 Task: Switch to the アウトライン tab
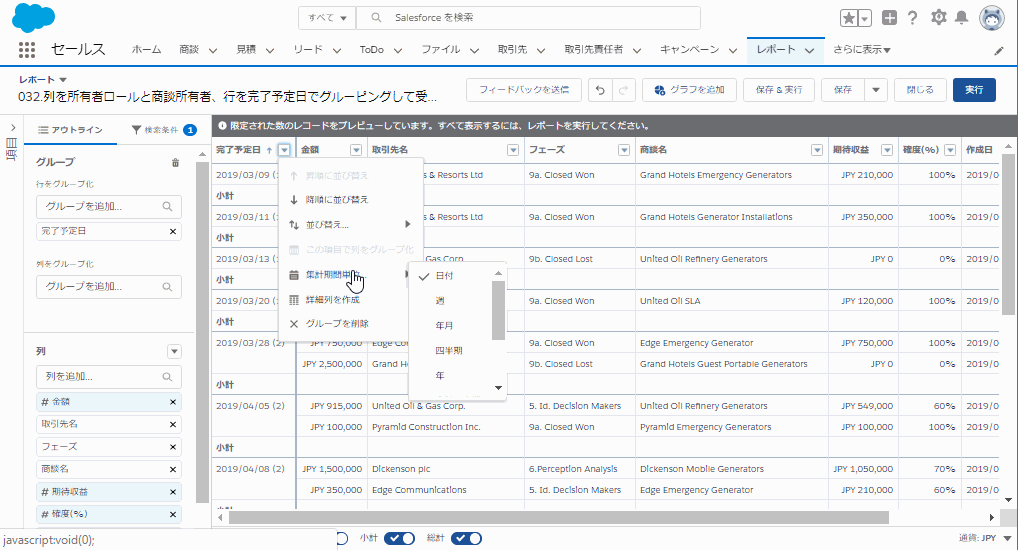coord(71,130)
